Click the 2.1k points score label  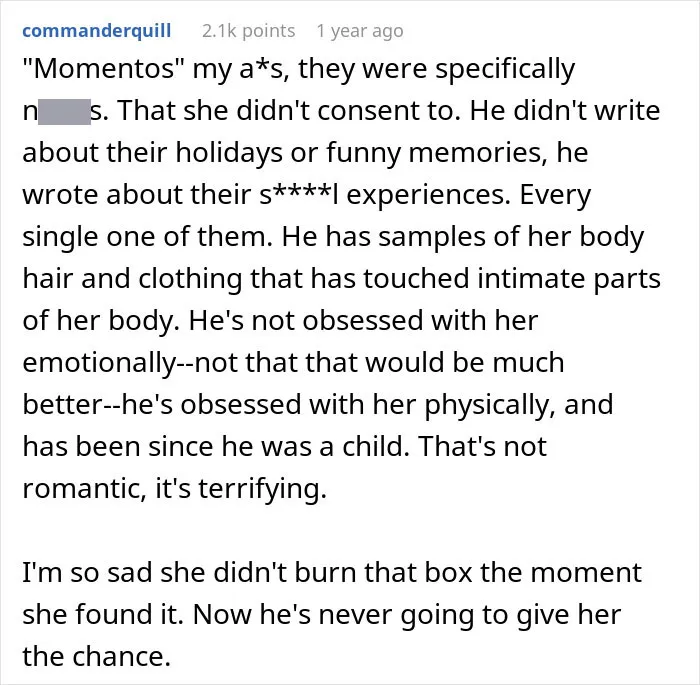pos(248,31)
